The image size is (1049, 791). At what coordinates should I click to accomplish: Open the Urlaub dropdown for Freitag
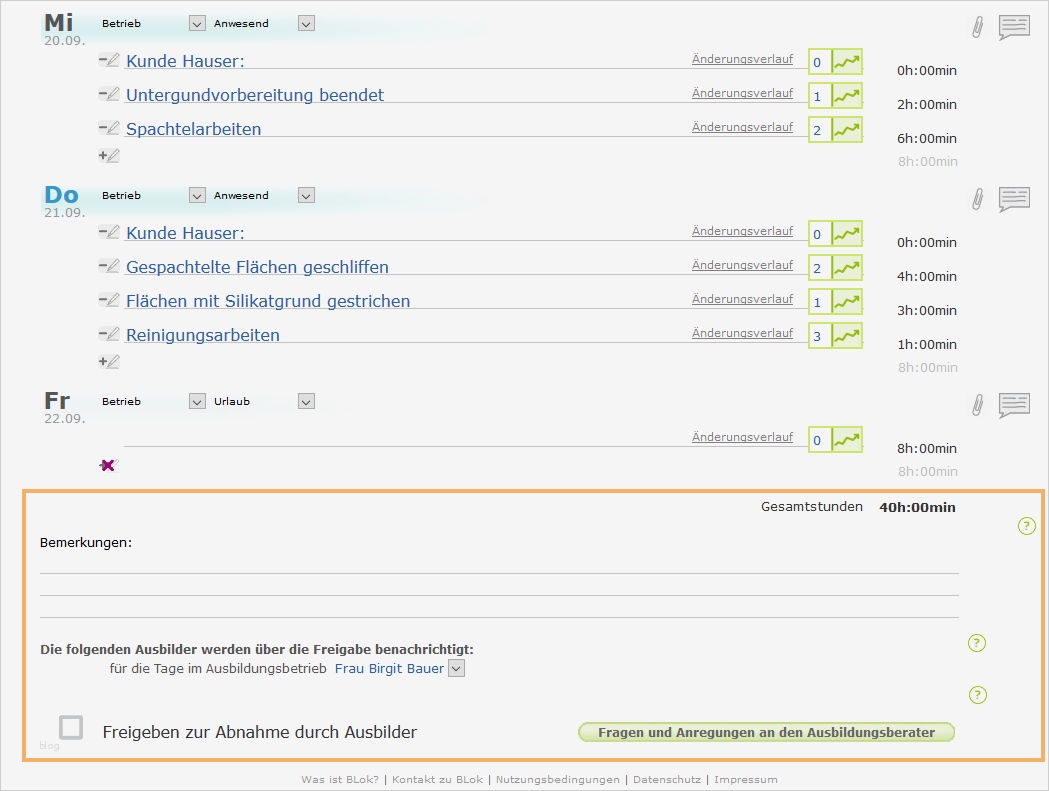pos(305,401)
